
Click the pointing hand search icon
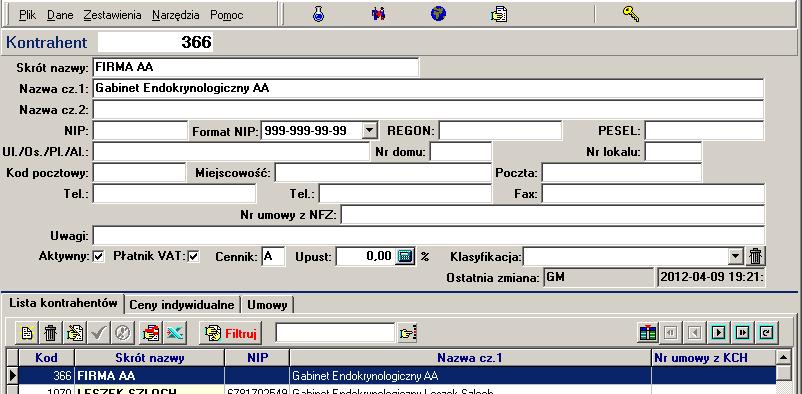coord(408,333)
